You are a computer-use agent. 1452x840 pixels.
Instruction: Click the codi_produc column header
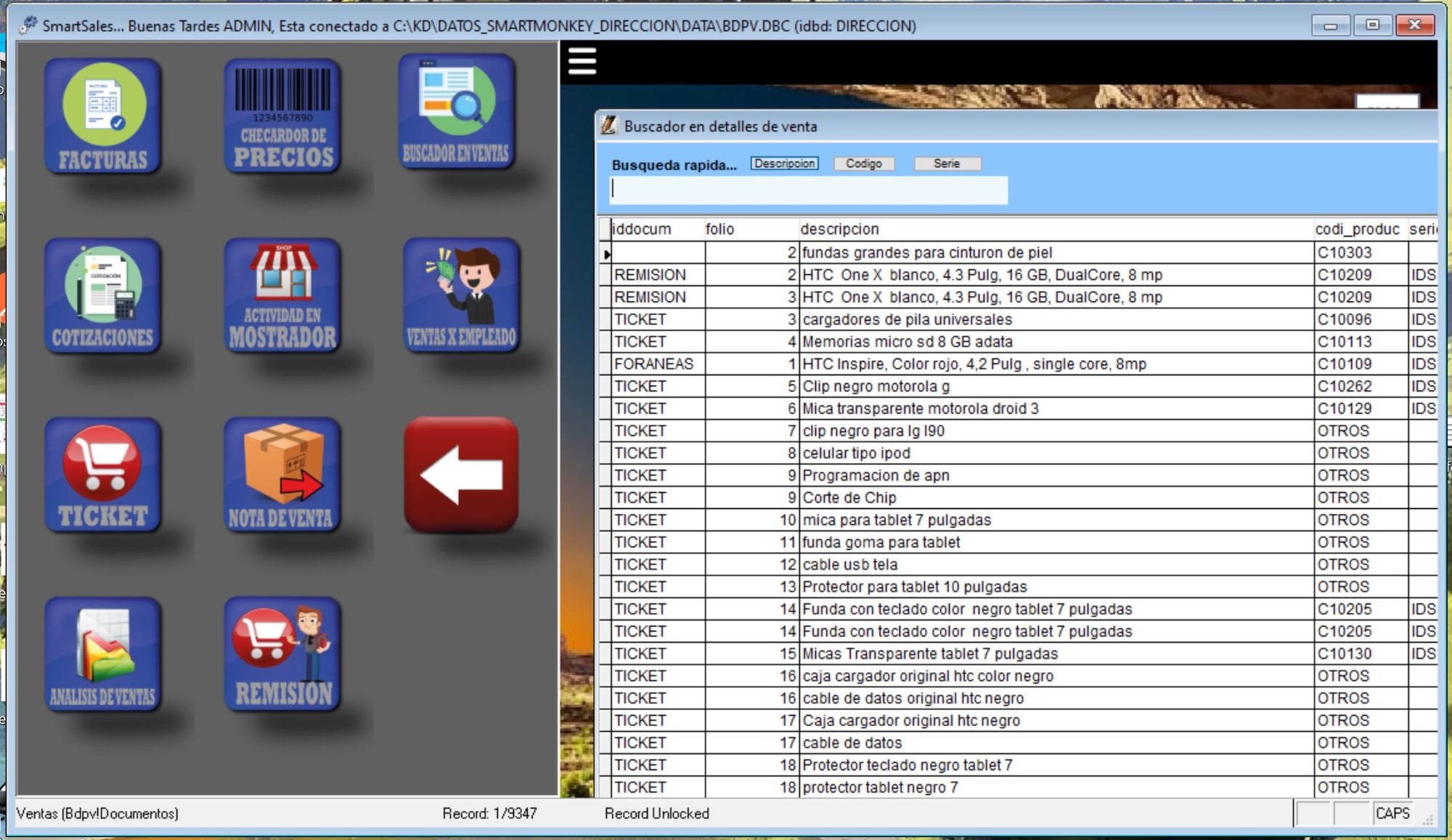[x=1361, y=229]
